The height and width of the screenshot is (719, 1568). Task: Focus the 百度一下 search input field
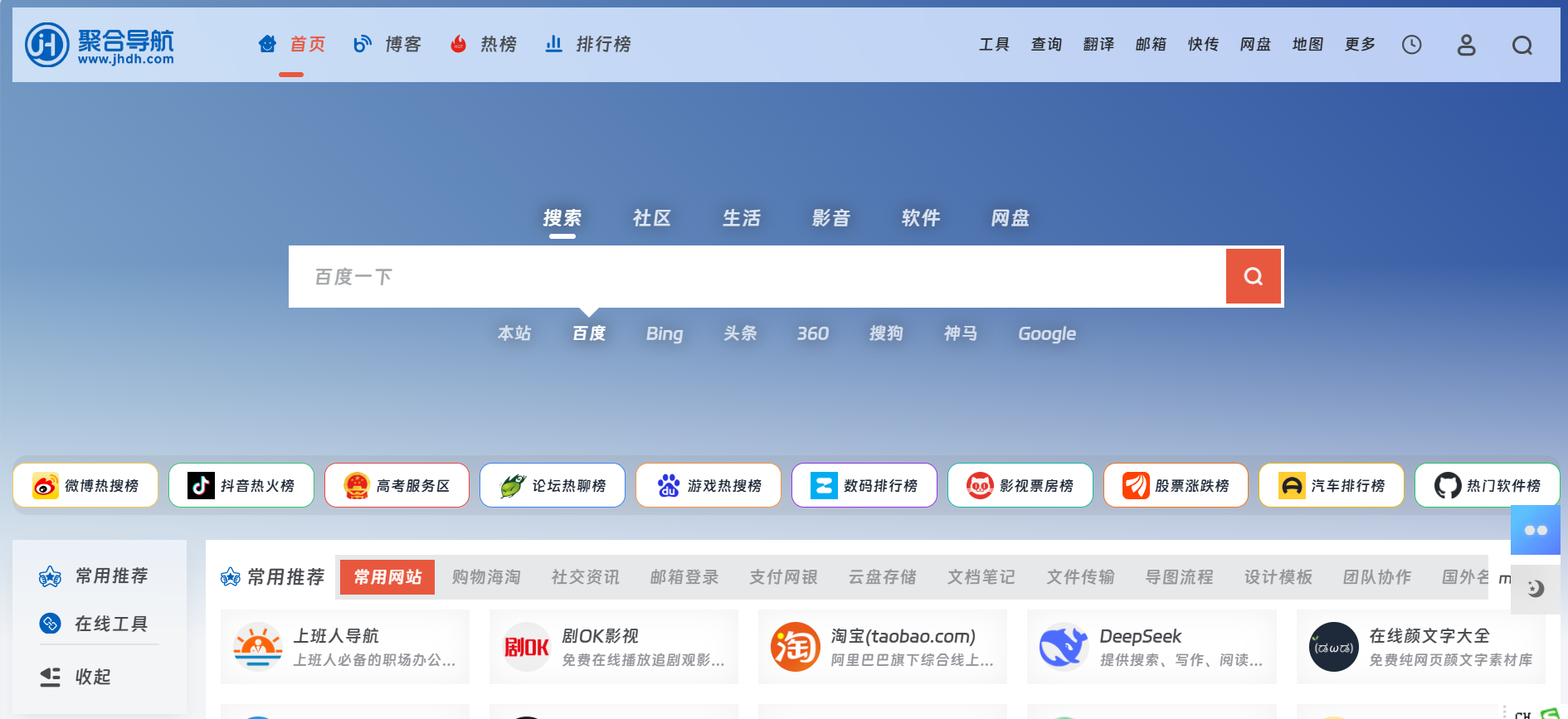[x=757, y=276]
